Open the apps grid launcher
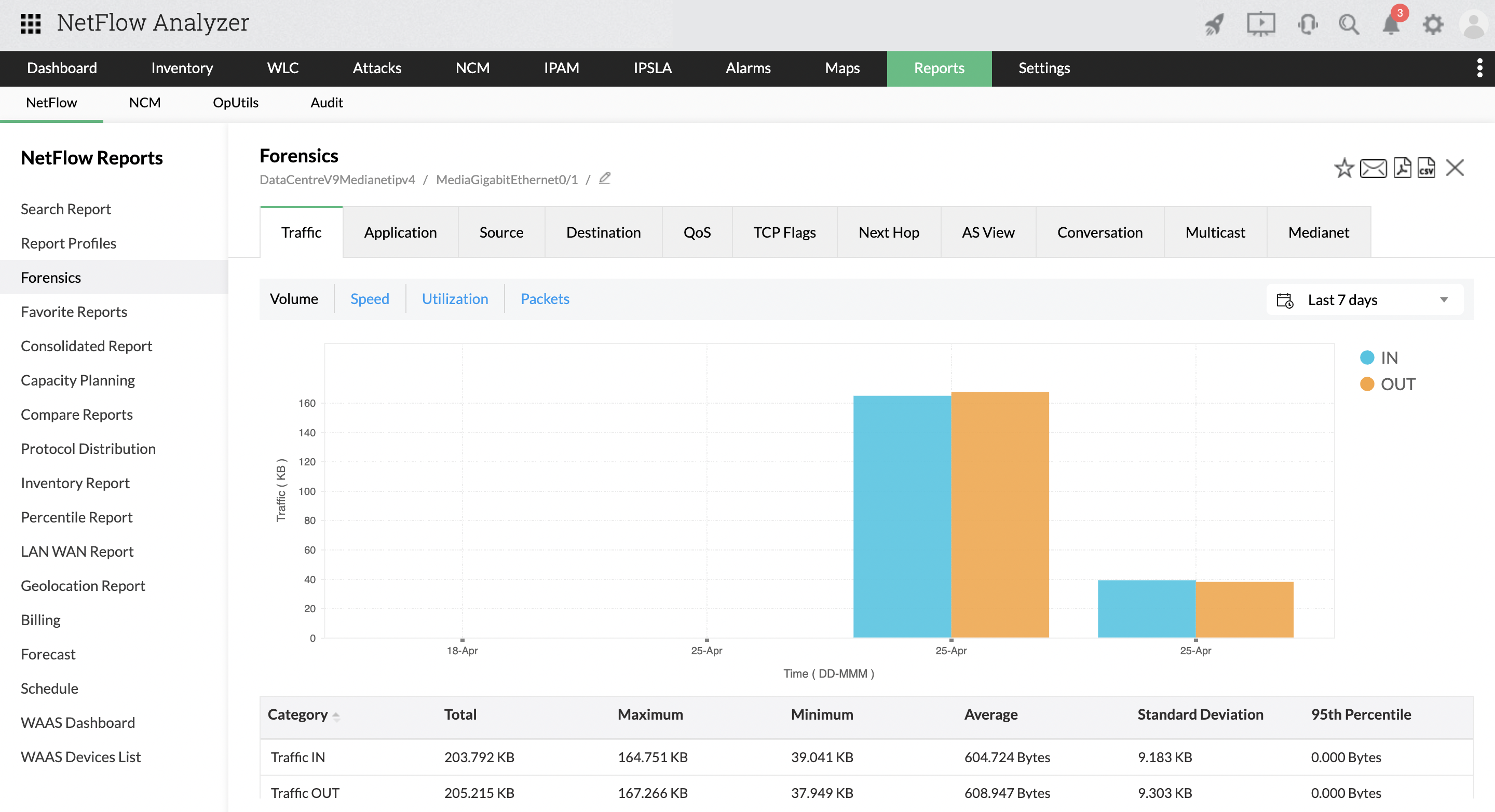Image resolution: width=1495 pixels, height=812 pixels. click(30, 24)
